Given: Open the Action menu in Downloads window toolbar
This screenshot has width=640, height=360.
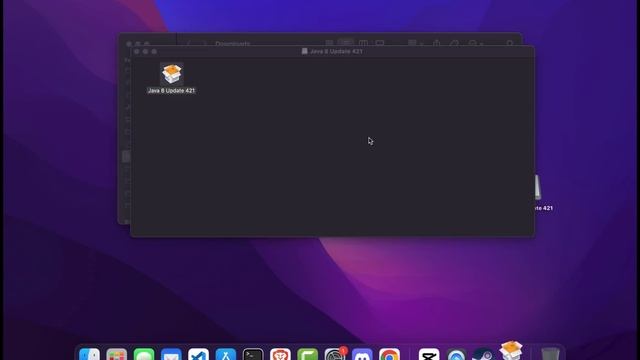Looking at the screenshot, I should coord(476,43).
